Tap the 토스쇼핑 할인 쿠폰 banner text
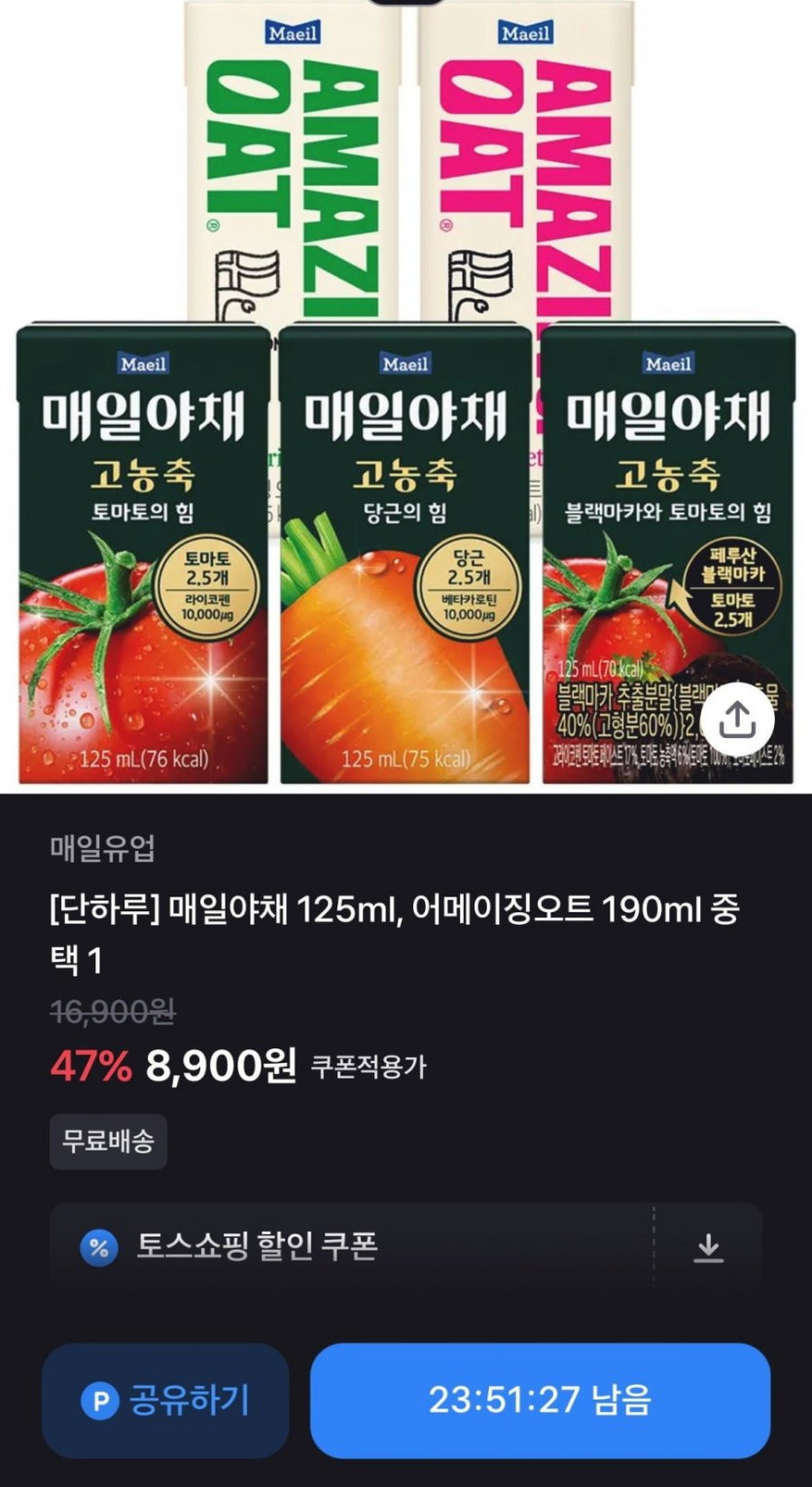The image size is (812, 1487). point(256,1247)
